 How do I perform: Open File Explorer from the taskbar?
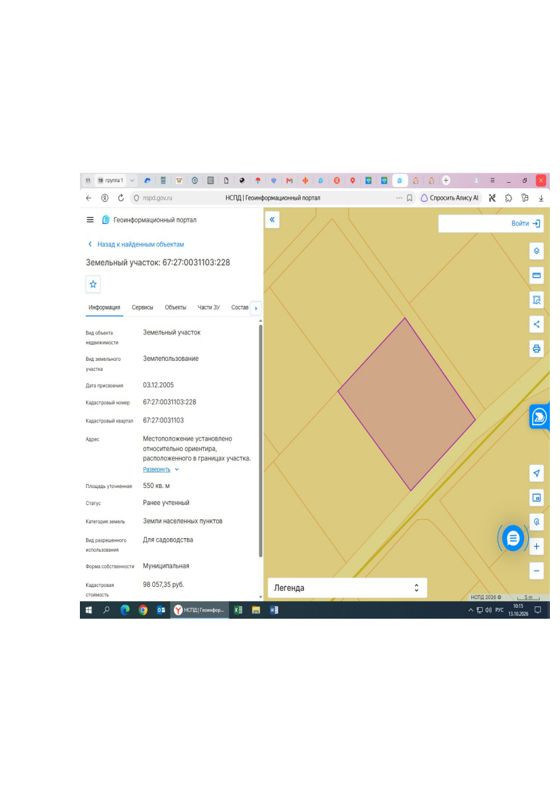pos(256,610)
